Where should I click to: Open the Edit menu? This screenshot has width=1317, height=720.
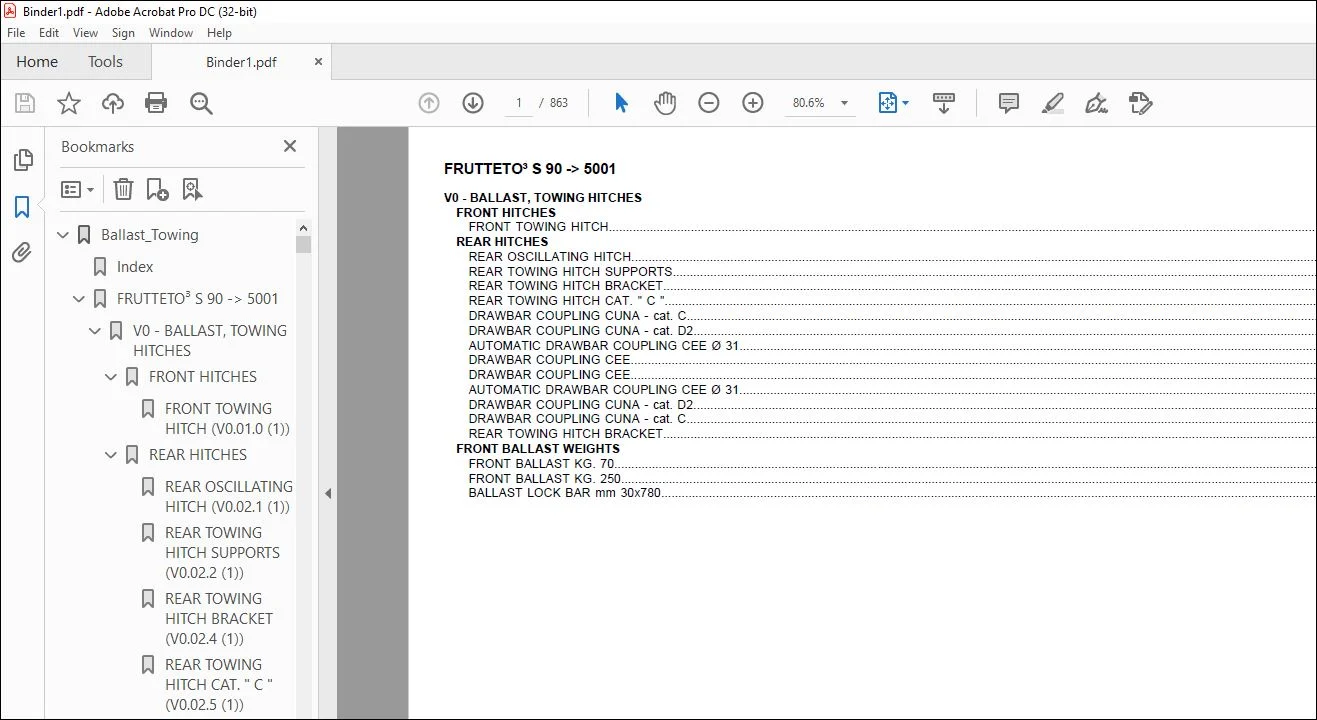click(x=49, y=33)
